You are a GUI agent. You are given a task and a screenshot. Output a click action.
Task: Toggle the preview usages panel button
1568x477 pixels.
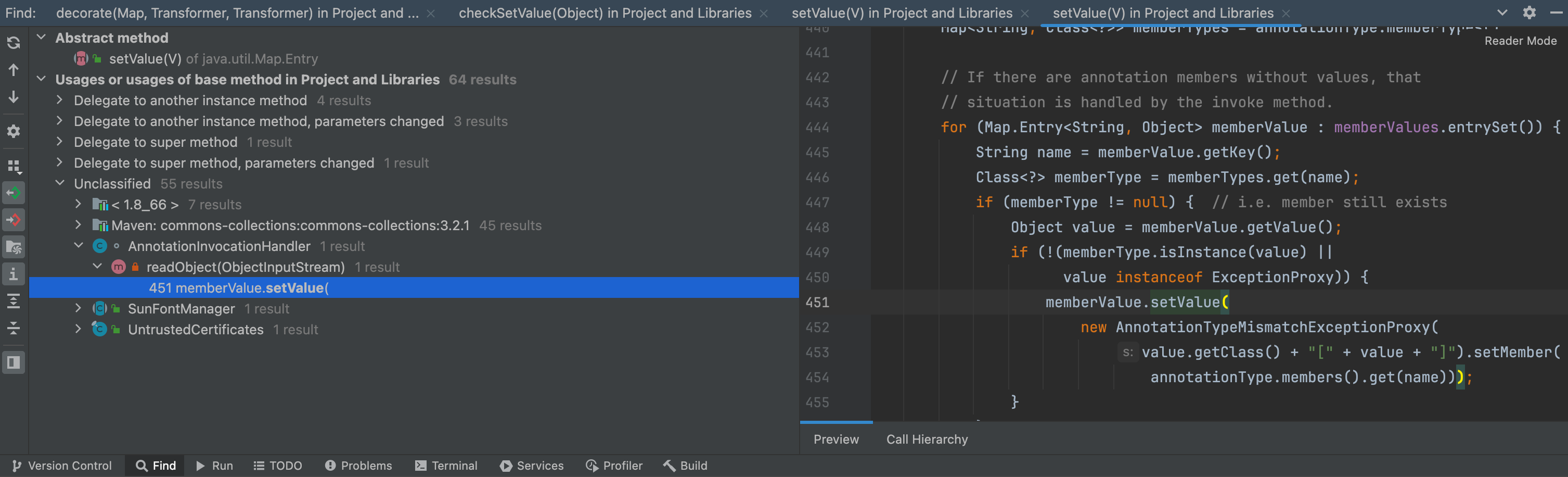click(14, 362)
